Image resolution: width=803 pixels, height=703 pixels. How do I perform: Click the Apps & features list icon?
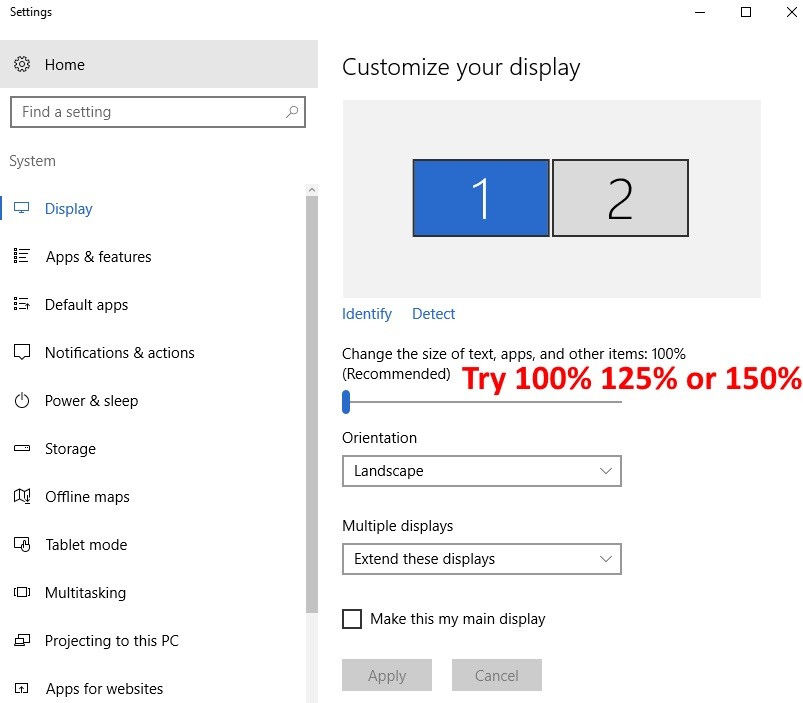tap(22, 257)
